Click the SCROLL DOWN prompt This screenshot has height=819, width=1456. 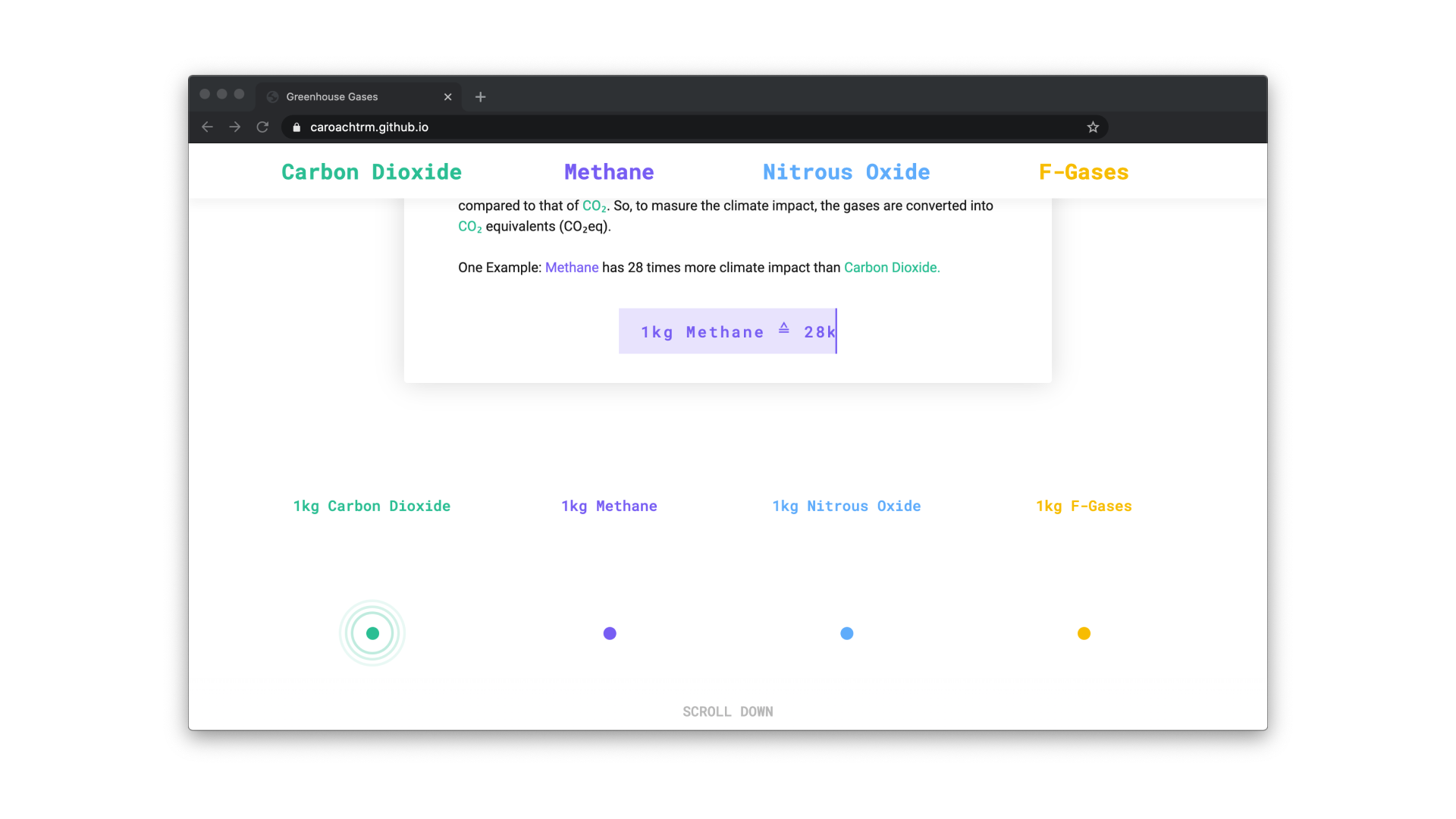click(728, 712)
